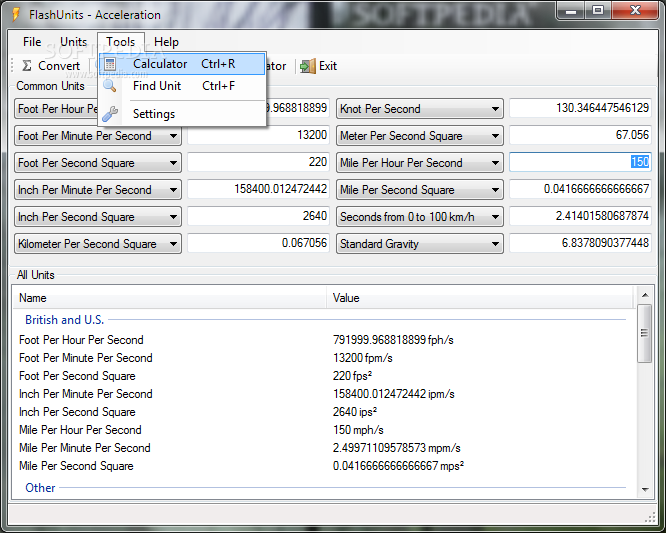Click the All Units scrollbar thumb
Screen dimensions: 666x533
645,333
